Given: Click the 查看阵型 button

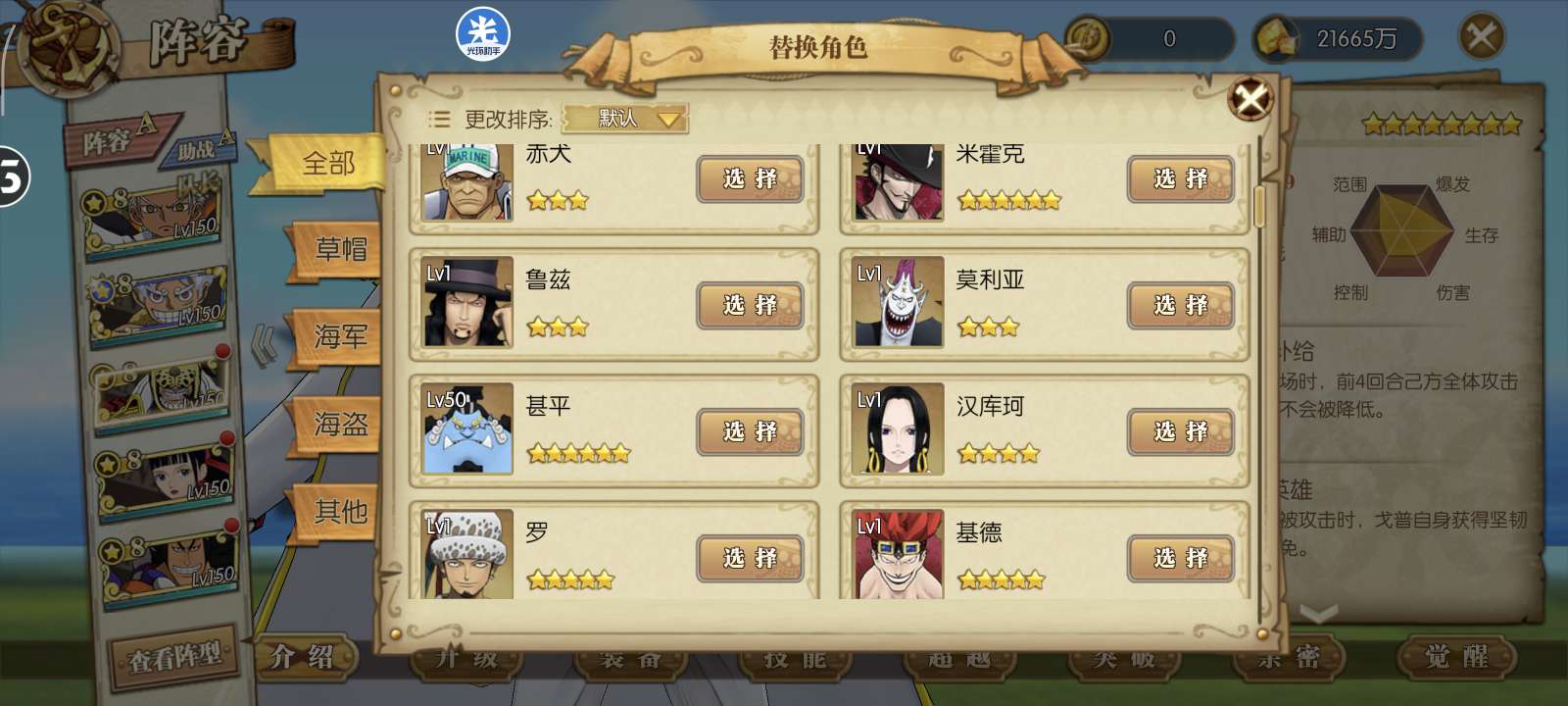Looking at the screenshot, I should coord(174,657).
